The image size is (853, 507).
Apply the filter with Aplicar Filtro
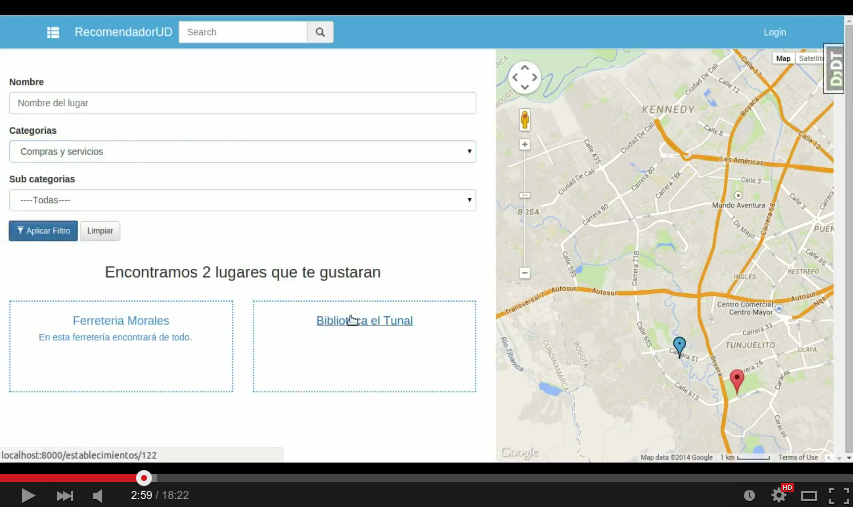pyautogui.click(x=44, y=231)
